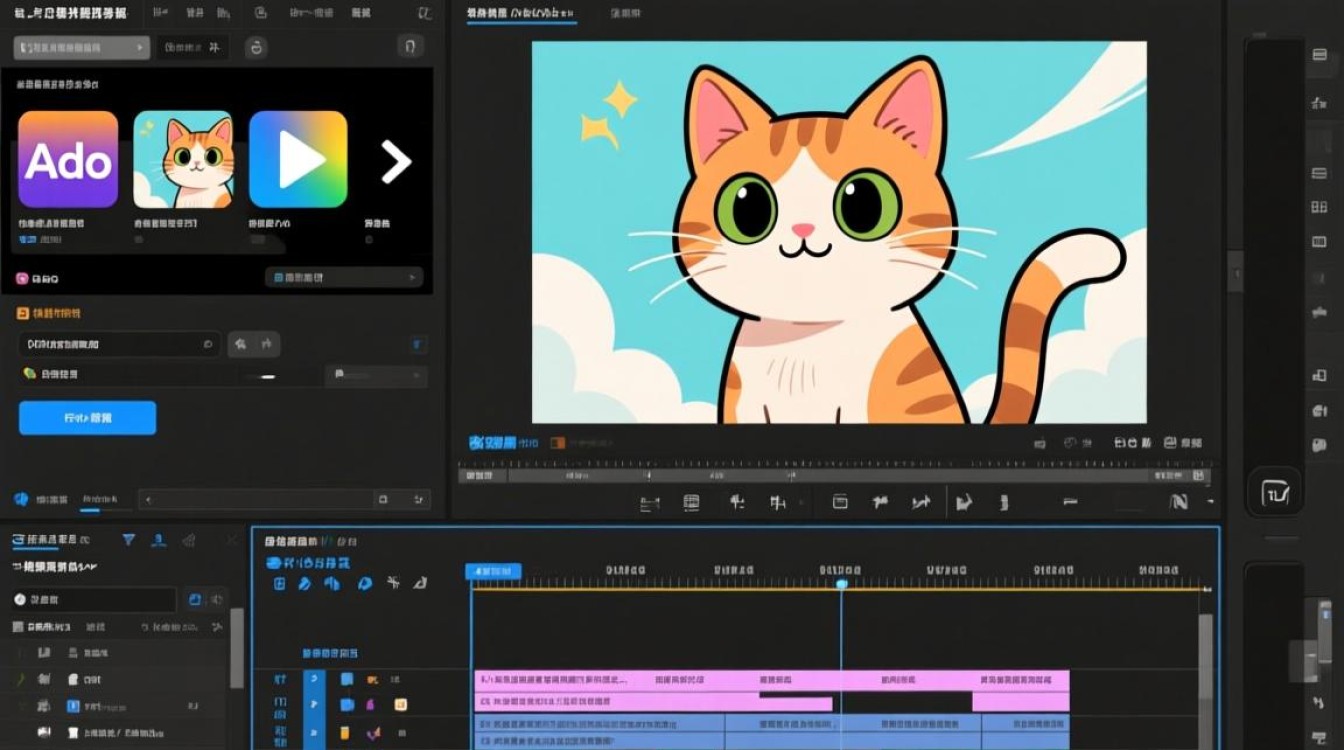Click the pink icon below the Ado thumbnail

[22, 280]
